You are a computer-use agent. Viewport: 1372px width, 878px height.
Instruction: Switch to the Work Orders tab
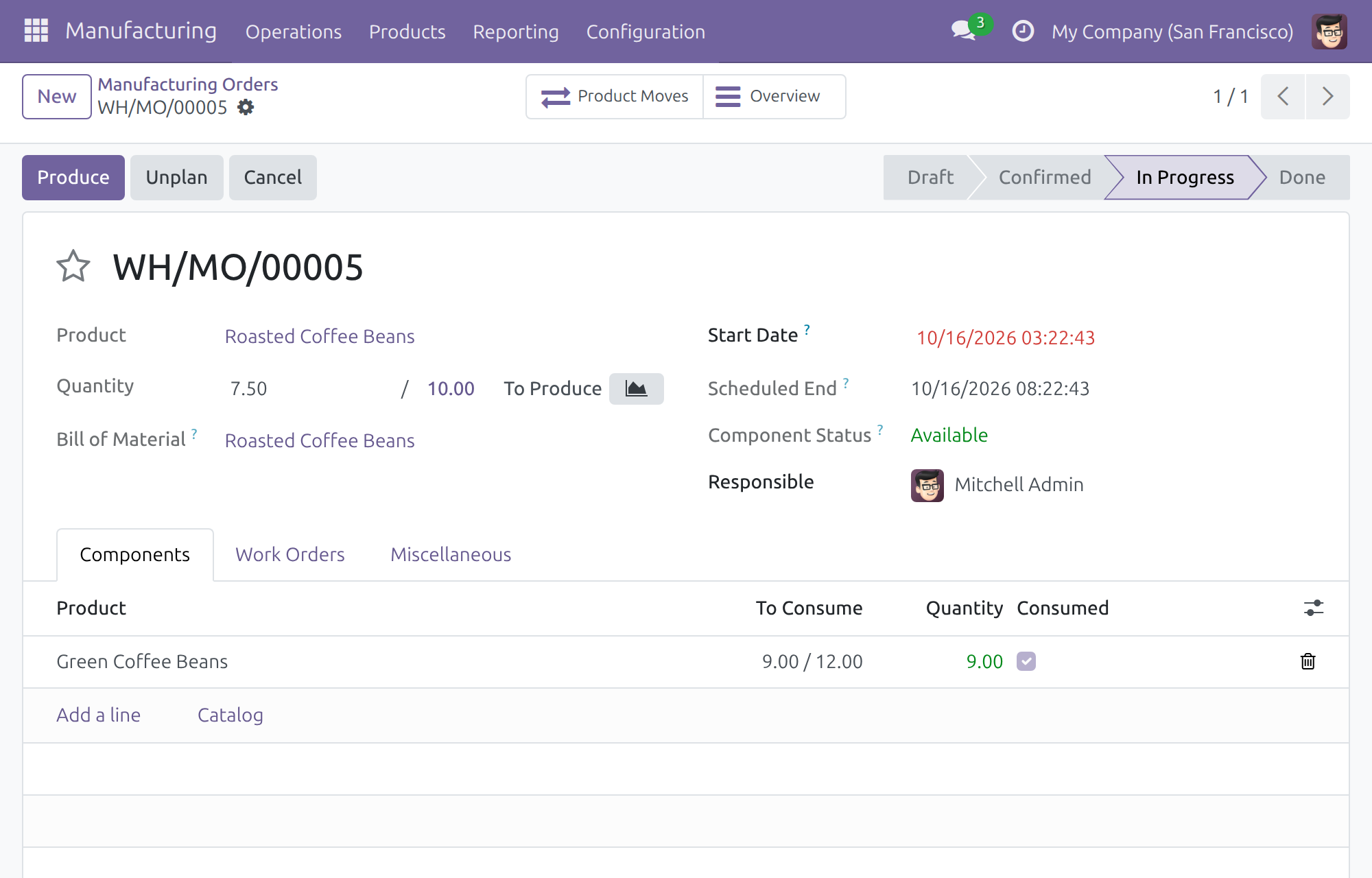pos(290,554)
